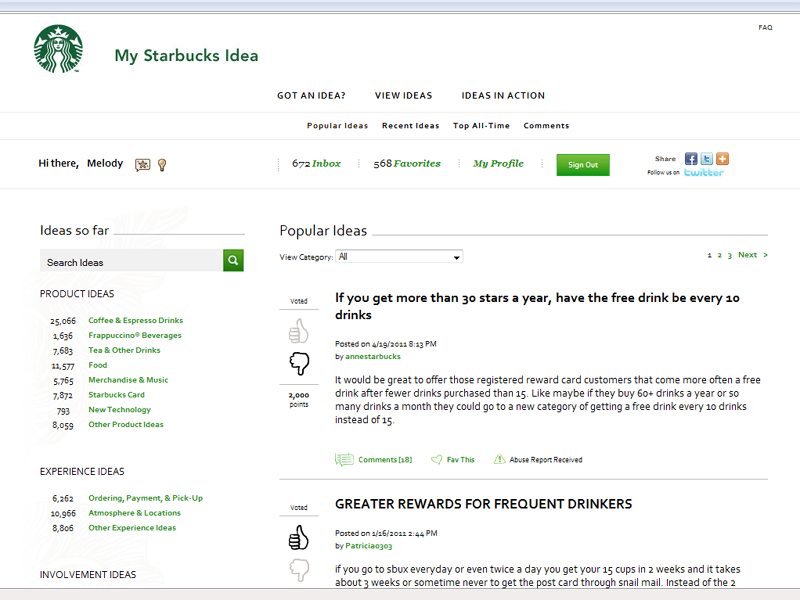Open the View Category dropdown
This screenshot has height=600, width=800.
[x=399, y=257]
